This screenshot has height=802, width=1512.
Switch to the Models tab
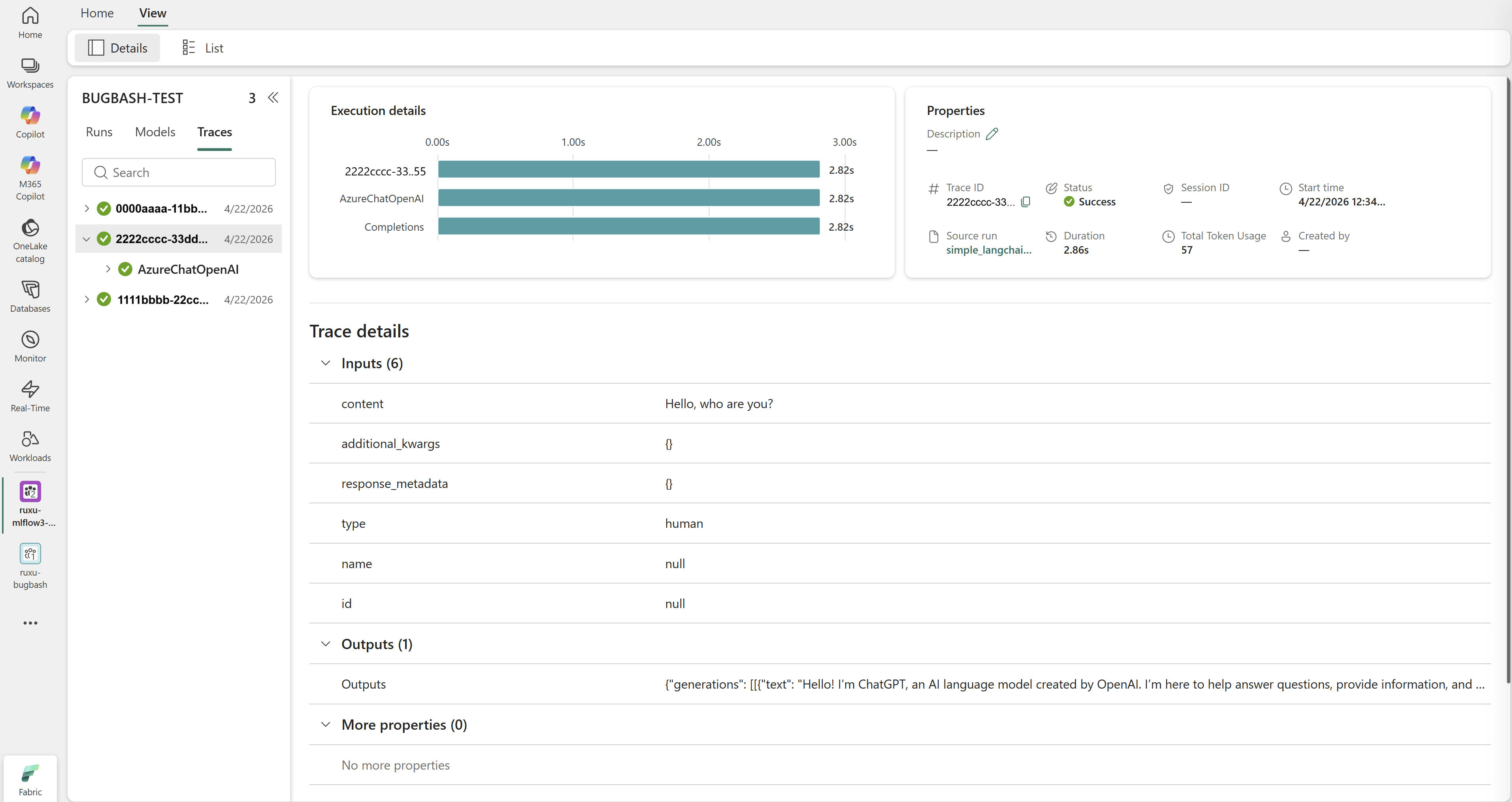point(155,132)
